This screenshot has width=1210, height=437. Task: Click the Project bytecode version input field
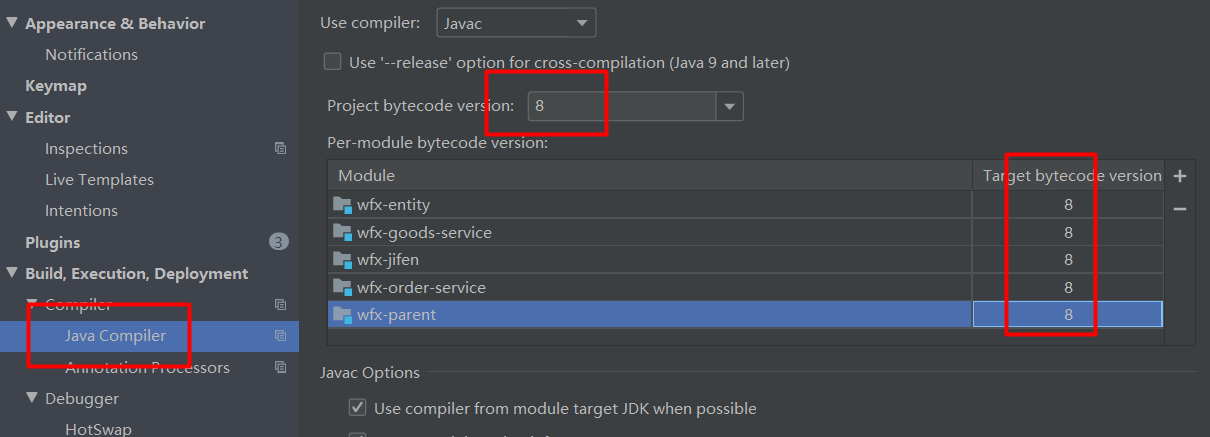[x=622, y=106]
